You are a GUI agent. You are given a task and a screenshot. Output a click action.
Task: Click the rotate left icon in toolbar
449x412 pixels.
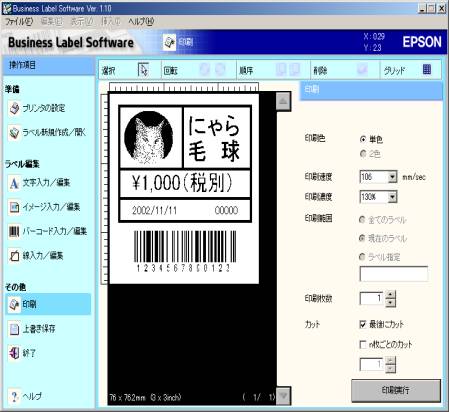pos(205,70)
